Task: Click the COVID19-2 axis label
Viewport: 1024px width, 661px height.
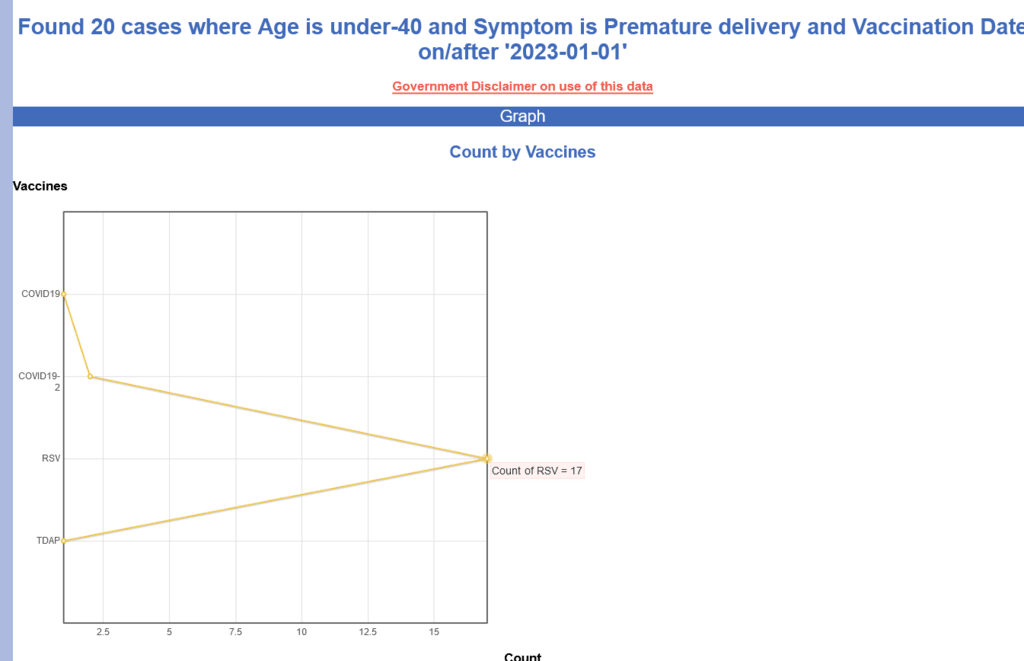Action: [x=39, y=381]
